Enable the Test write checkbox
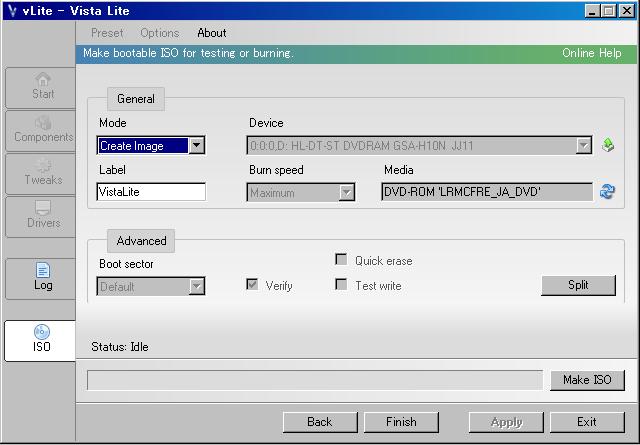This screenshot has width=640, height=445. click(341, 284)
